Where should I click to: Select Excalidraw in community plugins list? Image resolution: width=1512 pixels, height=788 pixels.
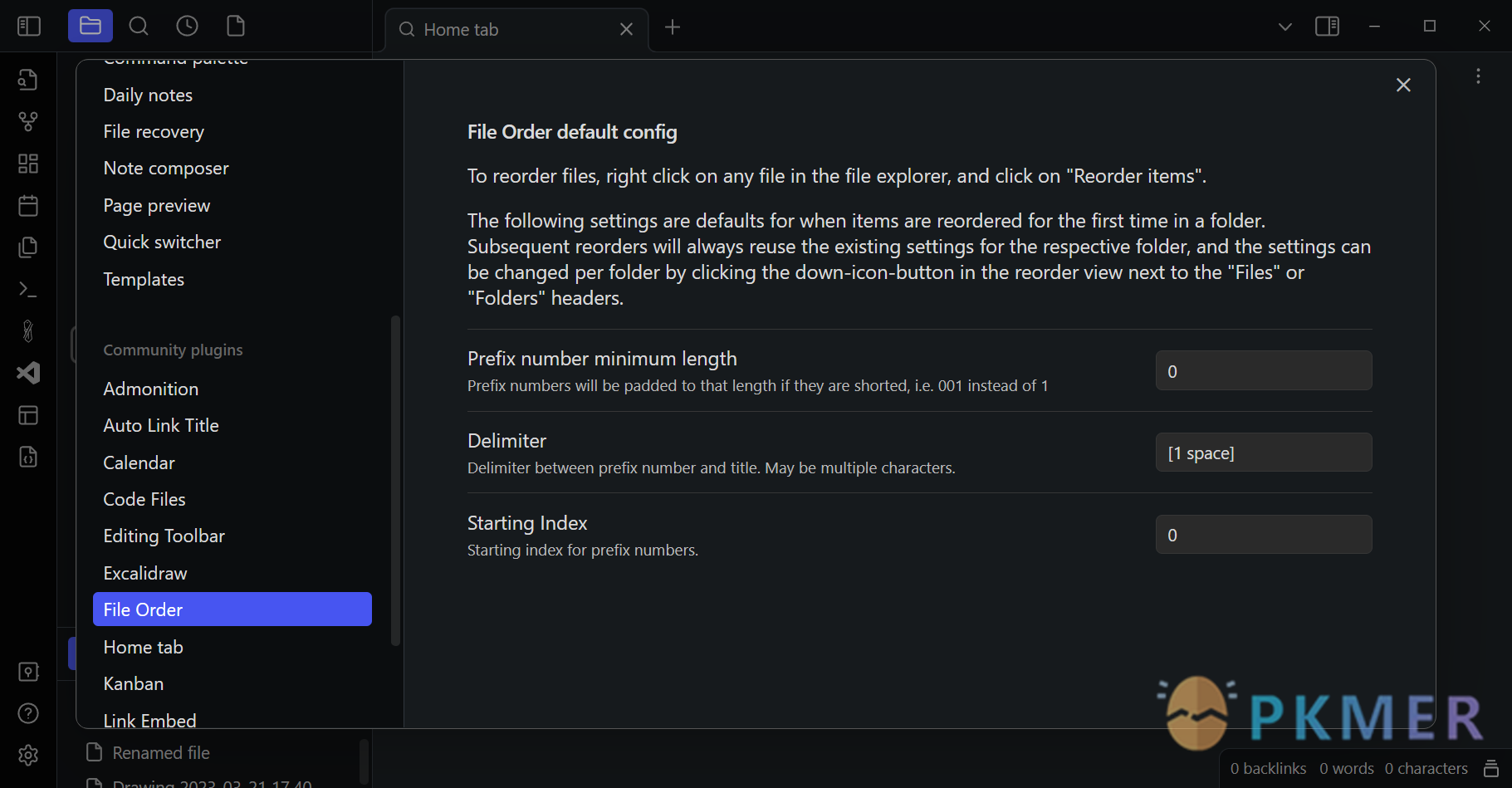pyautogui.click(x=145, y=573)
